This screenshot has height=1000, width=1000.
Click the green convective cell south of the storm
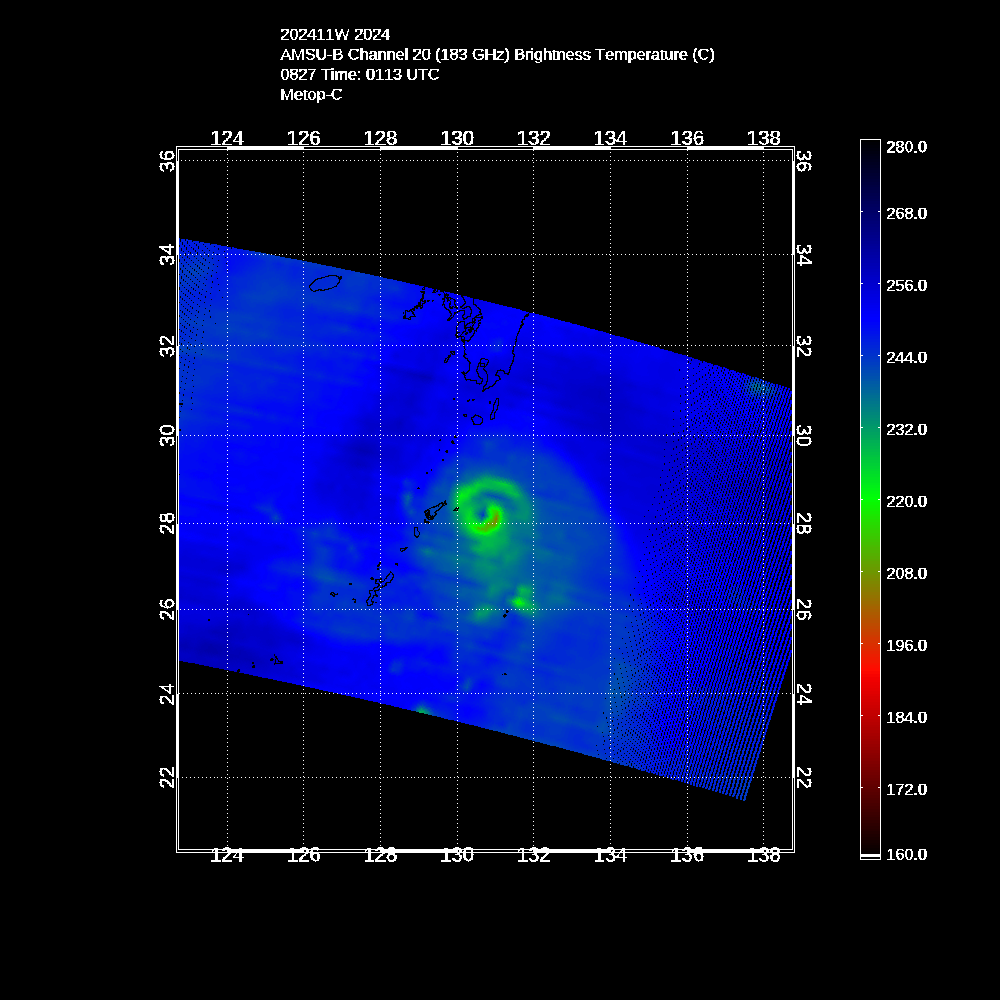coord(521,601)
